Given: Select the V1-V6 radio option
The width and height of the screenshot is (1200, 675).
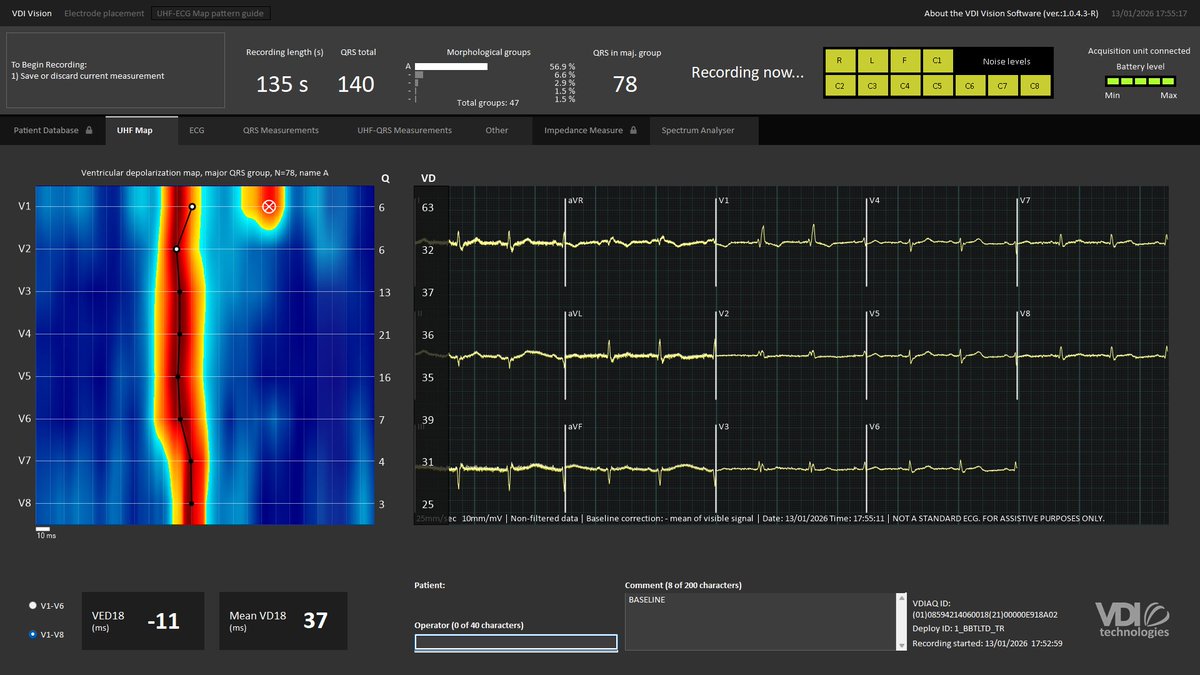Looking at the screenshot, I should coord(33,606).
